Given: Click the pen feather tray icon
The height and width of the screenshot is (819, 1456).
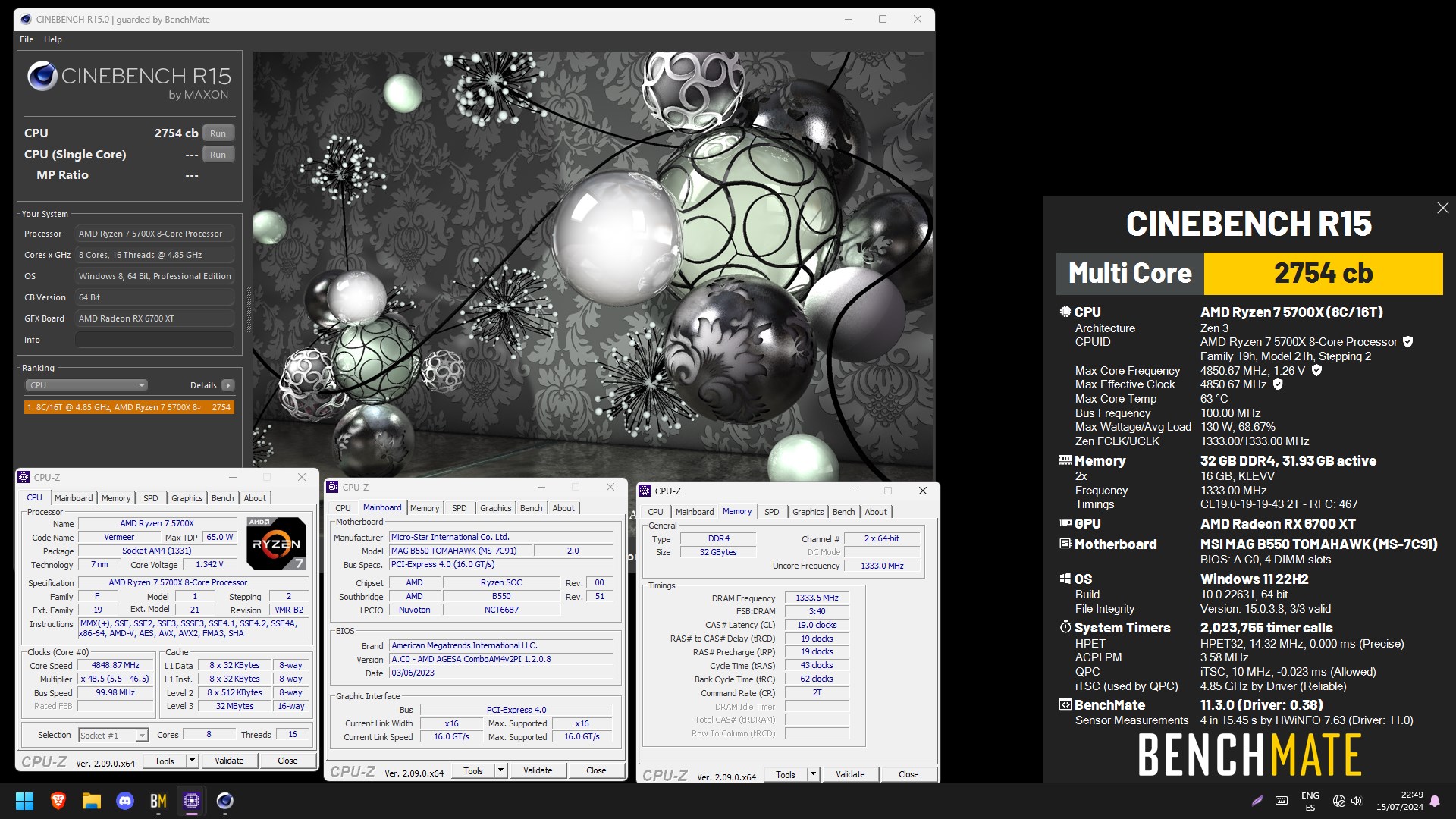Looking at the screenshot, I should tap(1257, 801).
